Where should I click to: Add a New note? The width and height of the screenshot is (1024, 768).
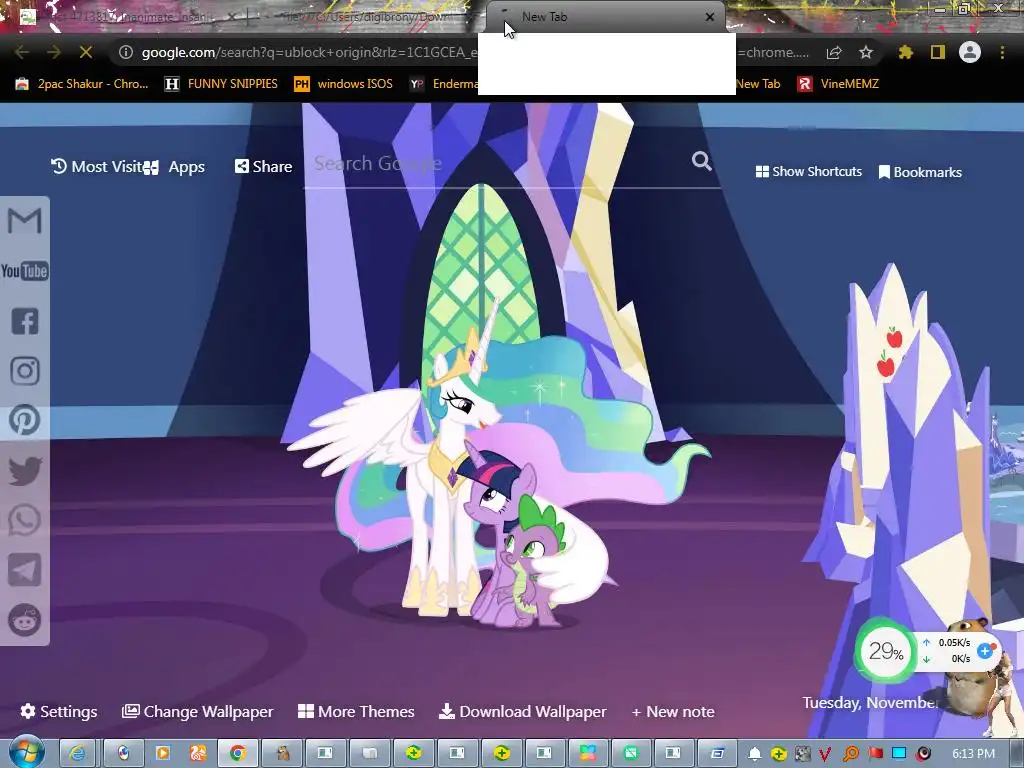click(673, 712)
